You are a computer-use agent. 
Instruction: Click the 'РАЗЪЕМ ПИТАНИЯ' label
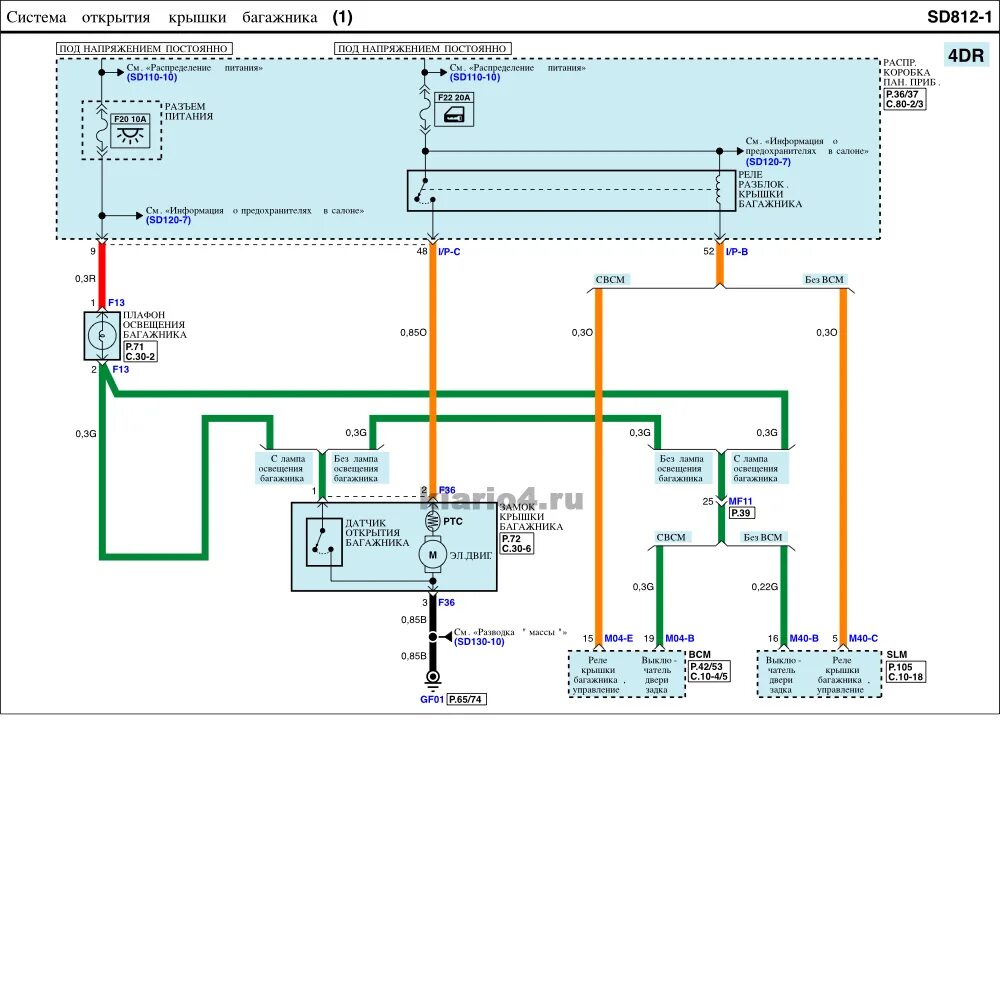pos(189,112)
